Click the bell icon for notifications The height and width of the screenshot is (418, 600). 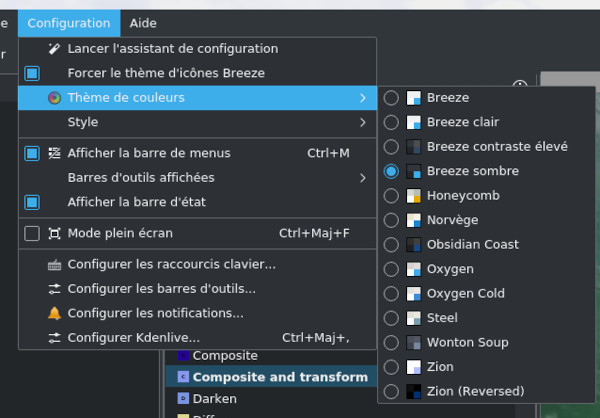pyautogui.click(x=54, y=313)
